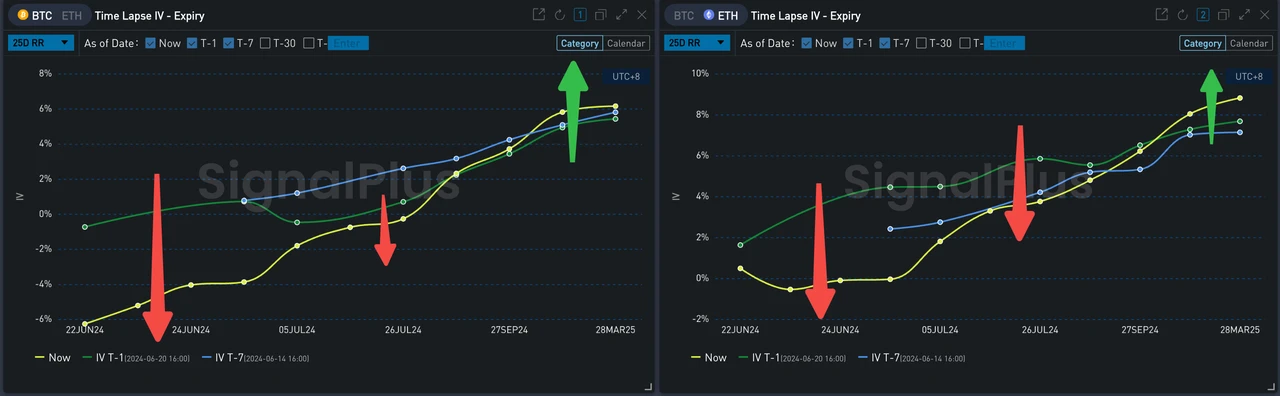Click the 27SEP24 axis label in ETH chart

pos(1140,329)
